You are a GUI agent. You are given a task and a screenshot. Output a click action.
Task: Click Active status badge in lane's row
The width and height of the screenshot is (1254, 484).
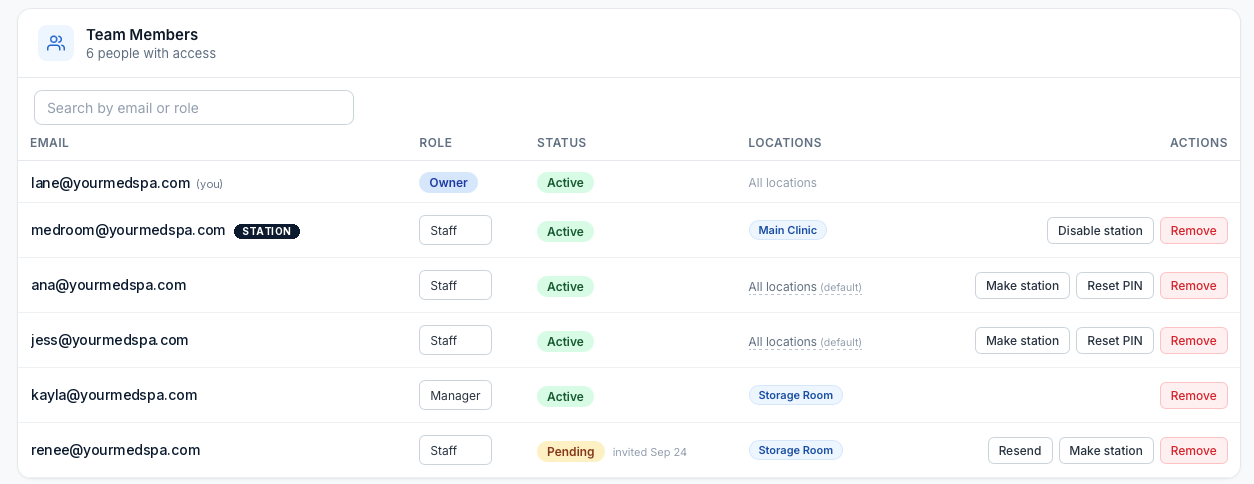pos(565,183)
